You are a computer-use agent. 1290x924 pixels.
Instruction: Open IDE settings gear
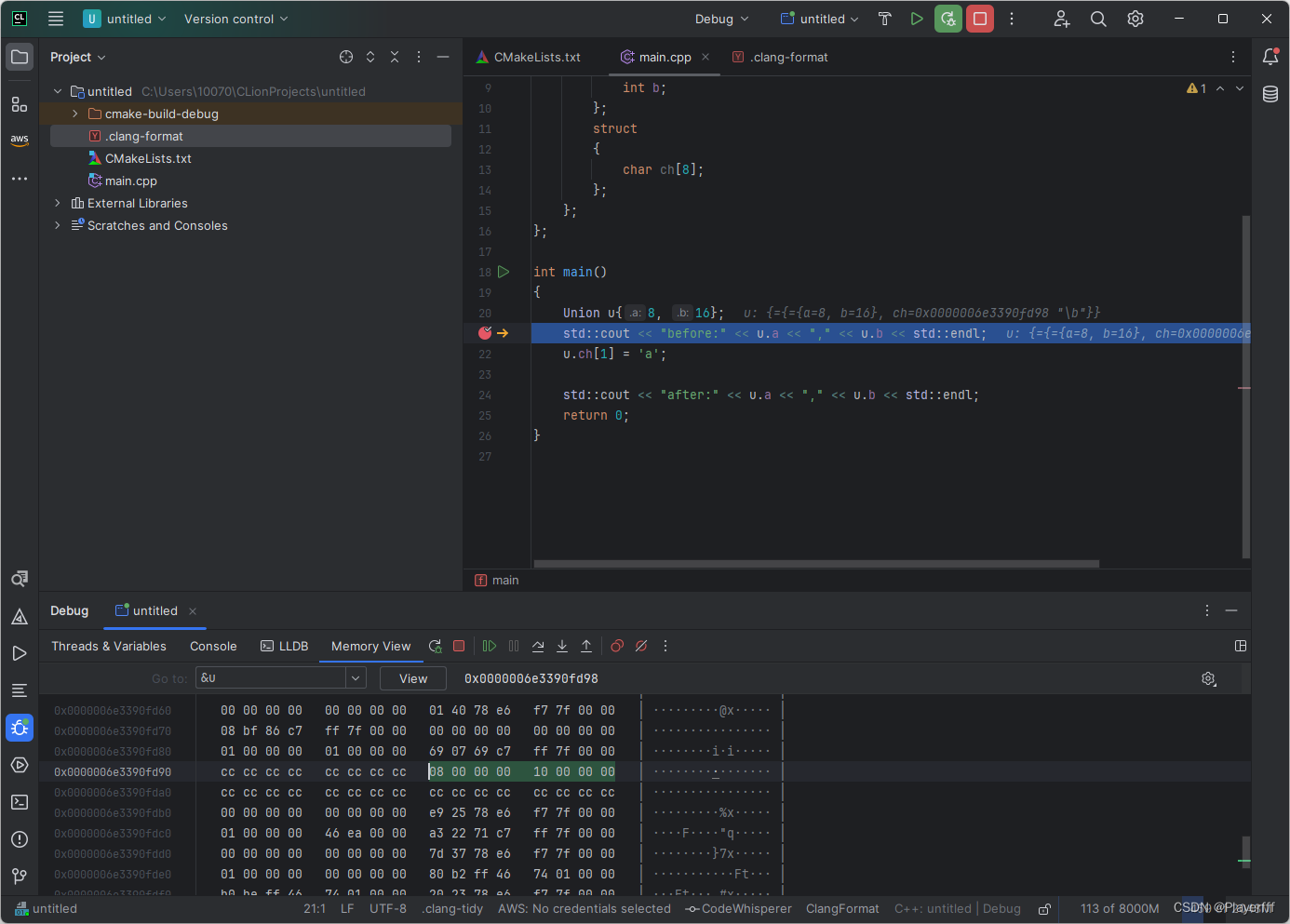1135,19
